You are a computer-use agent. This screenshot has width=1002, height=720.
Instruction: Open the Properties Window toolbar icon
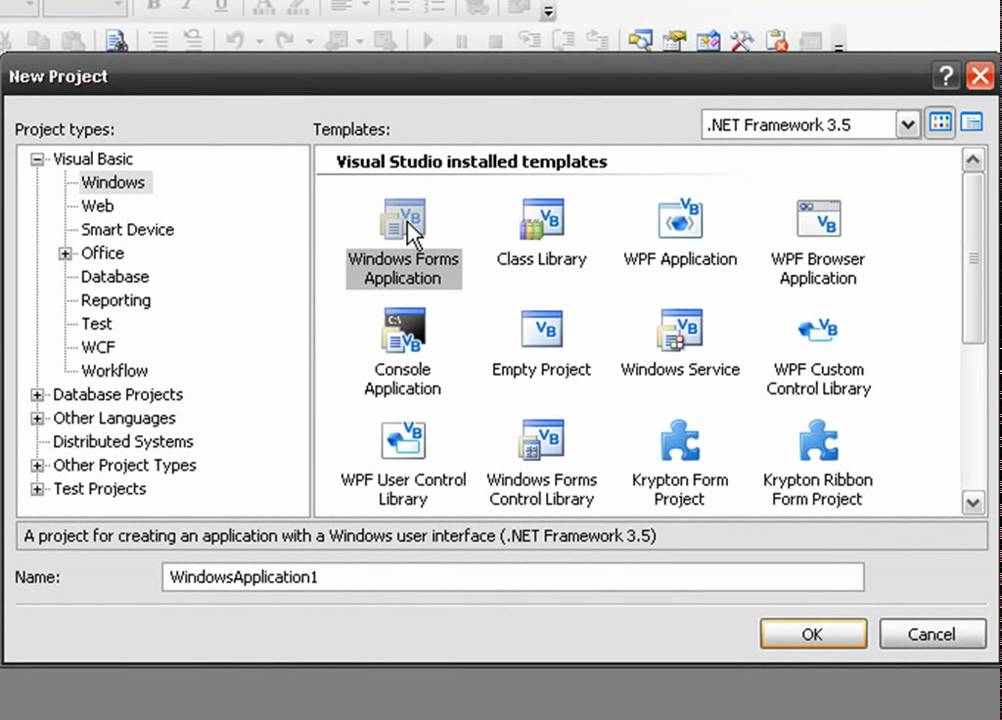674,42
